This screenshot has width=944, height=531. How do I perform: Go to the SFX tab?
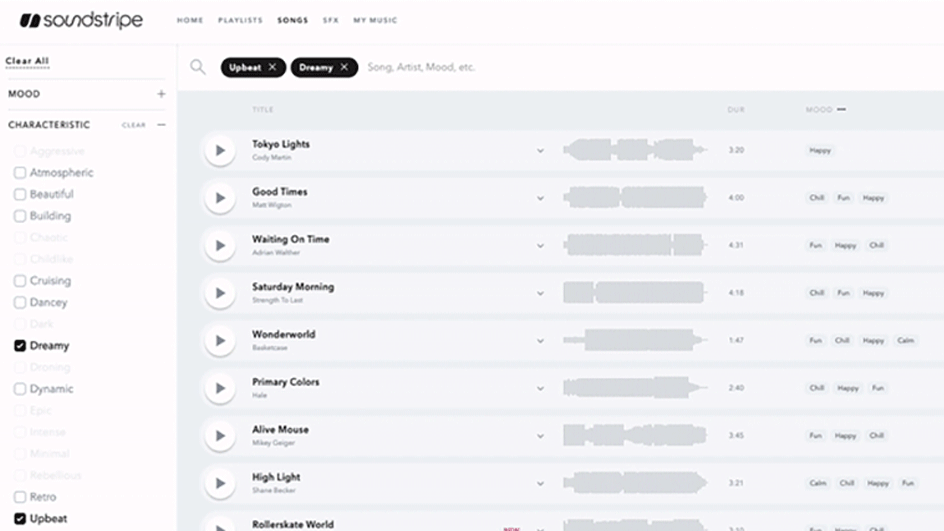(331, 20)
